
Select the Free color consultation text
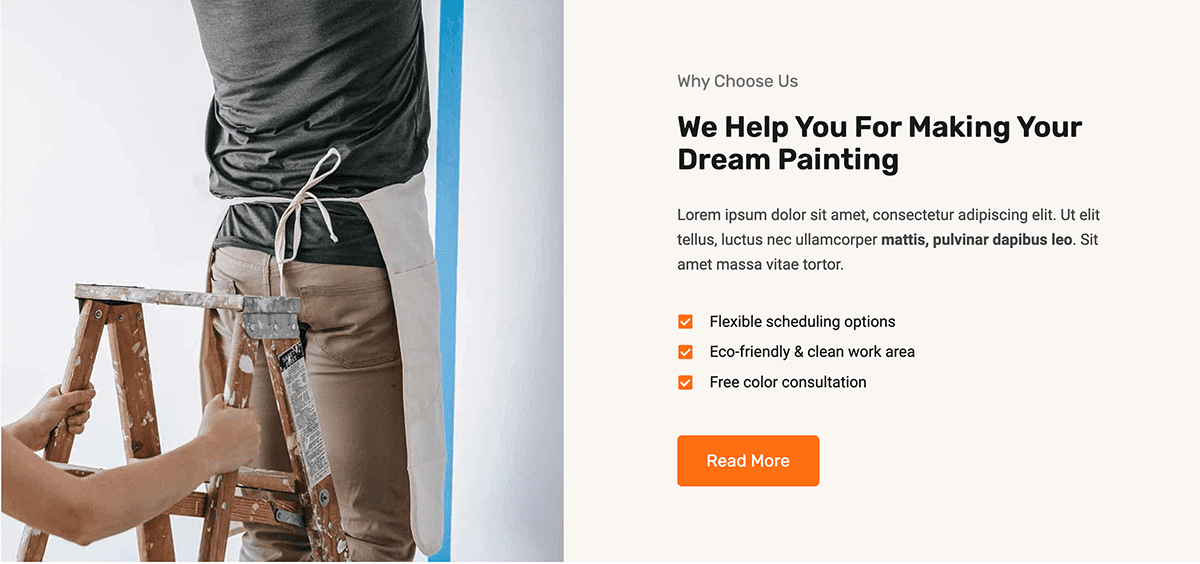[788, 382]
